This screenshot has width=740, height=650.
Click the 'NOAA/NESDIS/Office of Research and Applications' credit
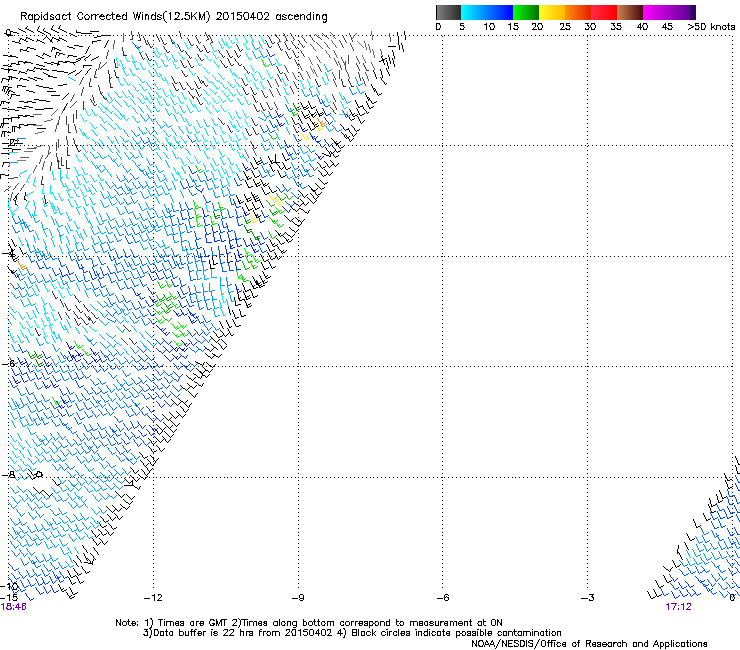pyautogui.click(x=589, y=644)
